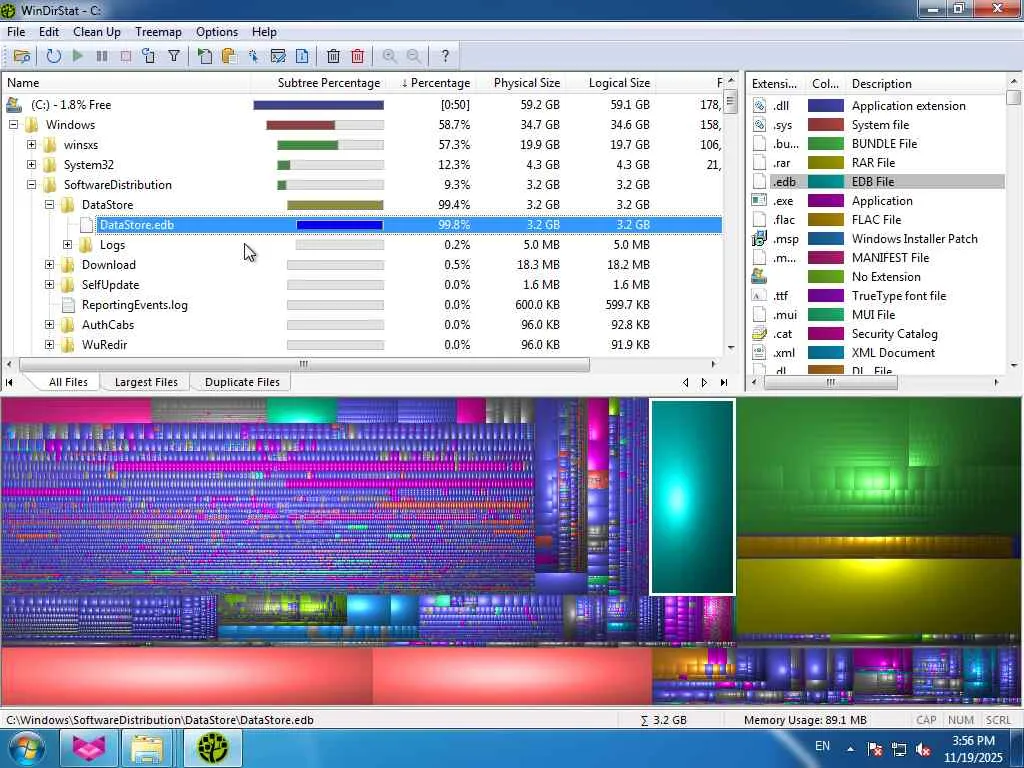Expand the winsxs folder
The image size is (1024, 768).
(x=31, y=145)
